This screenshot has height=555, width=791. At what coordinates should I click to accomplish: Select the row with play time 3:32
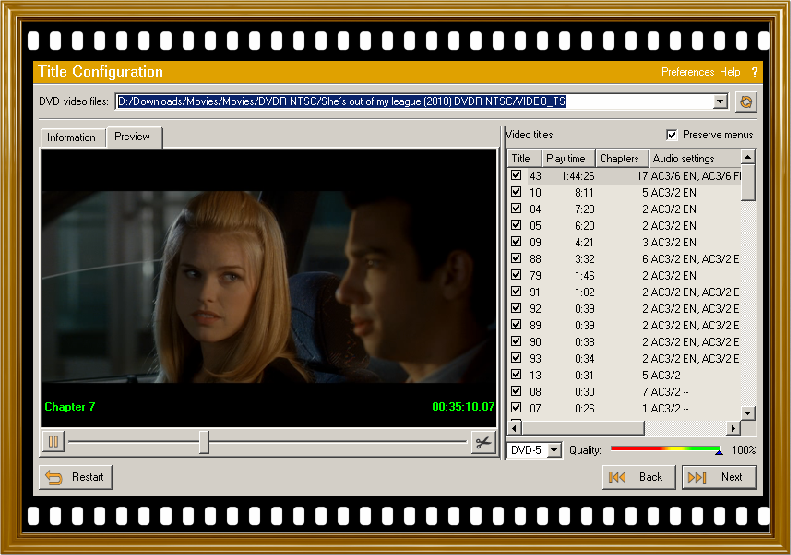pos(625,259)
